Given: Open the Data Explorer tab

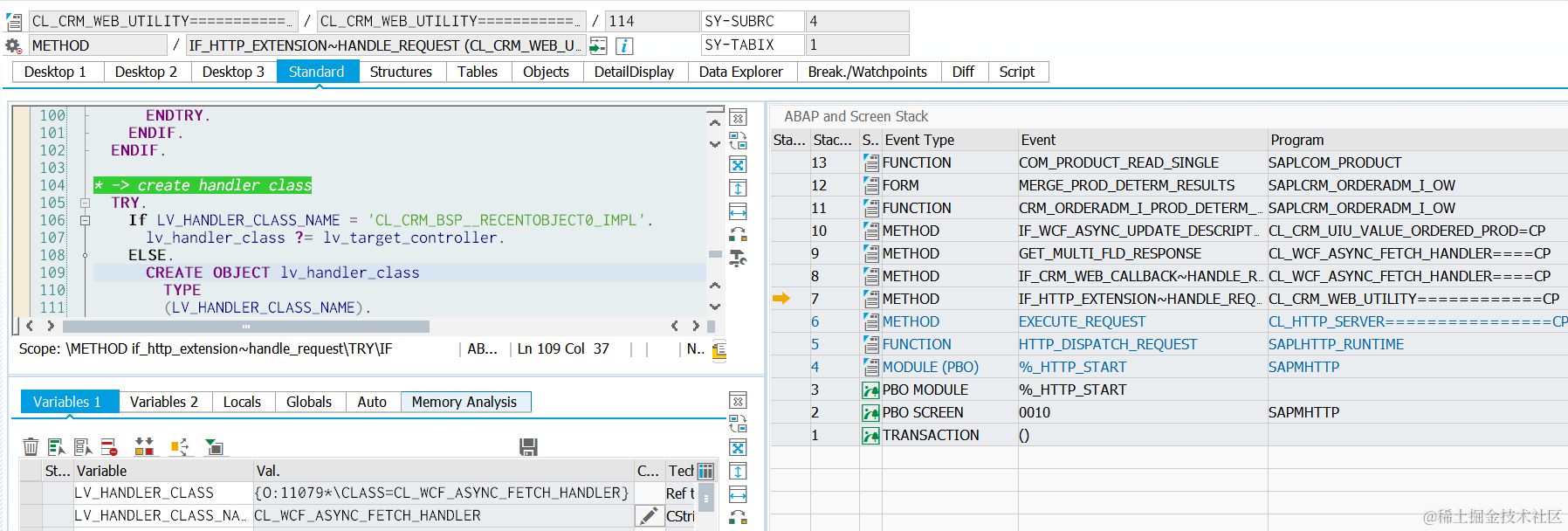Looking at the screenshot, I should tap(740, 72).
